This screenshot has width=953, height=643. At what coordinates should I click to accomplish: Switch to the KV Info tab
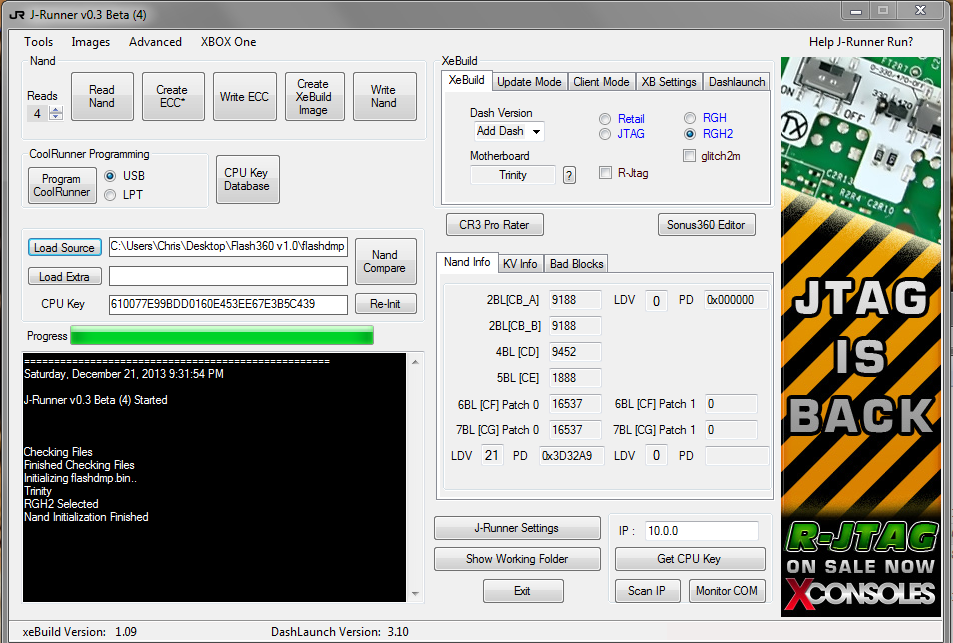pyautogui.click(x=520, y=264)
